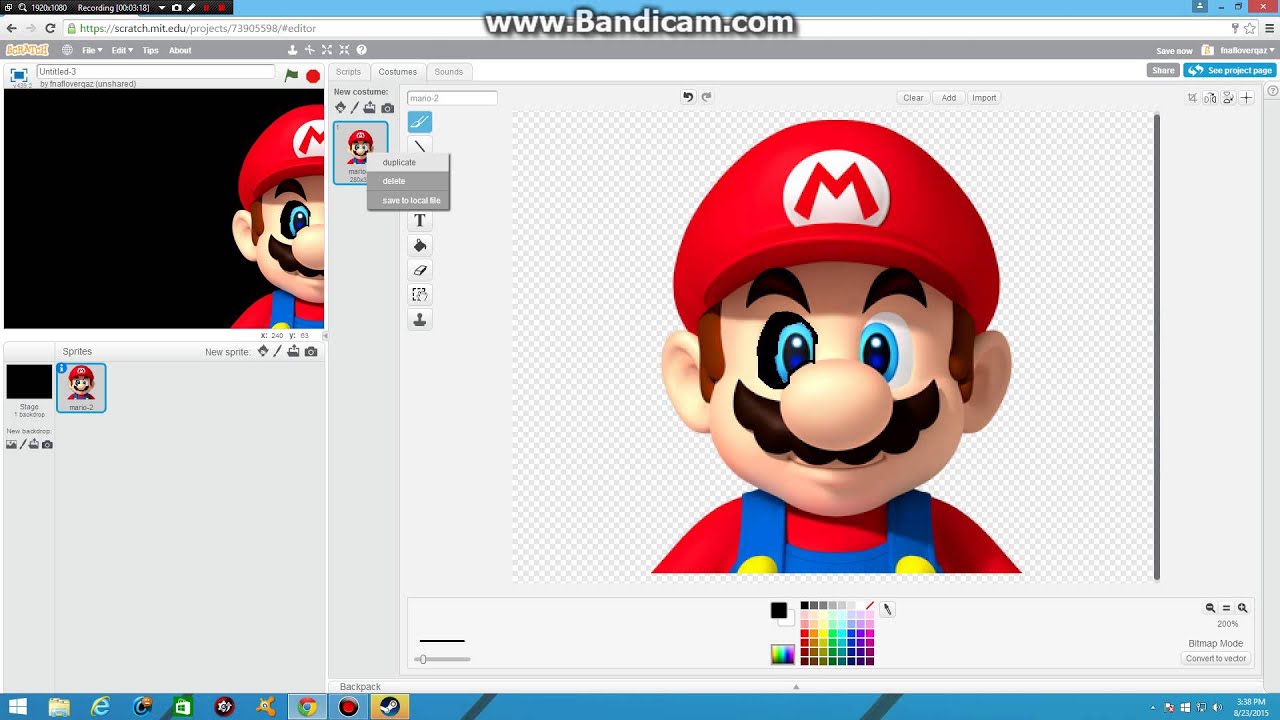Image resolution: width=1280 pixels, height=720 pixels.
Task: Edit the costume name field mario-2
Action: point(452,98)
